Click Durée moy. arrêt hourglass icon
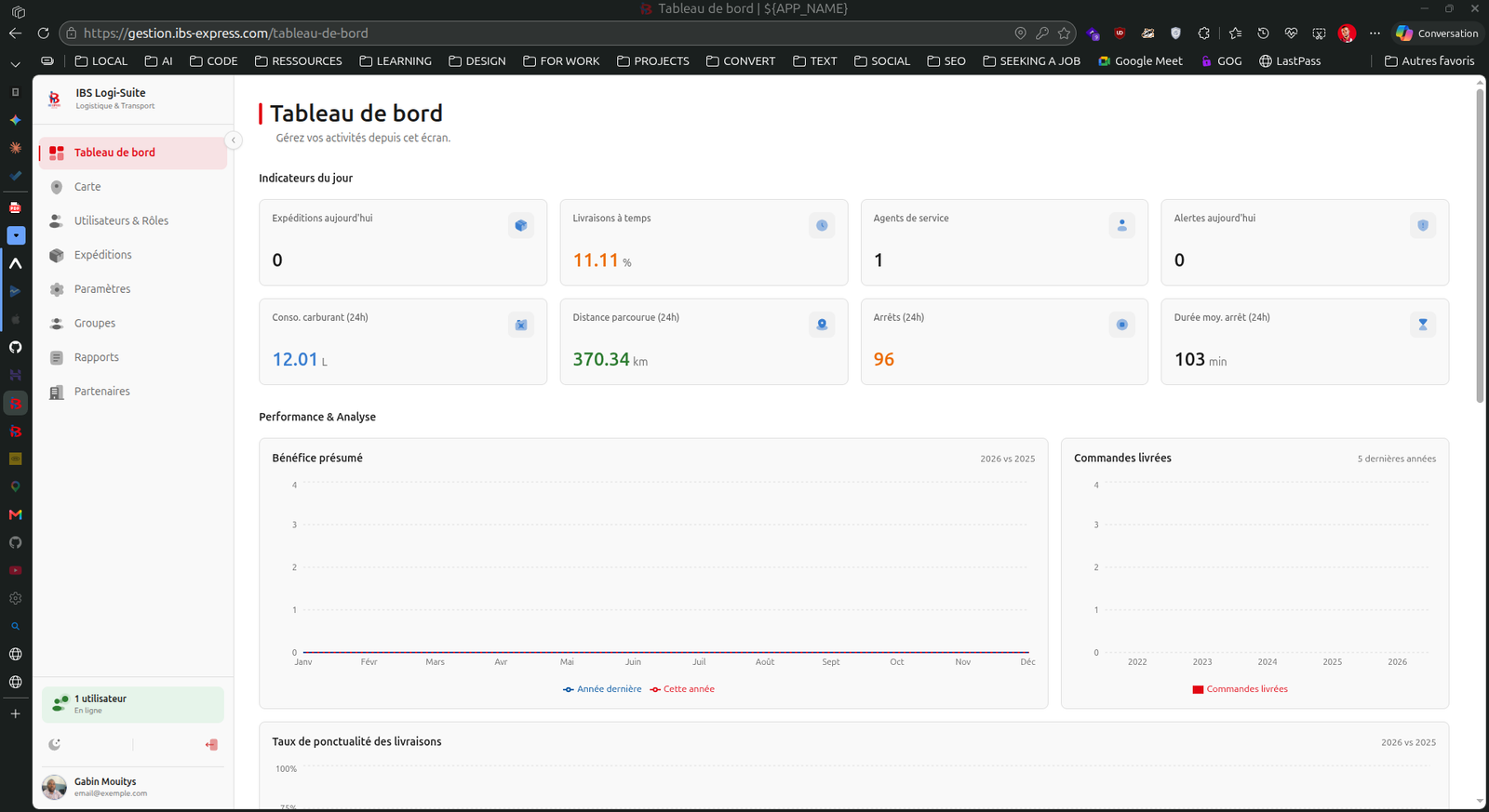This screenshot has height=812, width=1489. (1423, 325)
